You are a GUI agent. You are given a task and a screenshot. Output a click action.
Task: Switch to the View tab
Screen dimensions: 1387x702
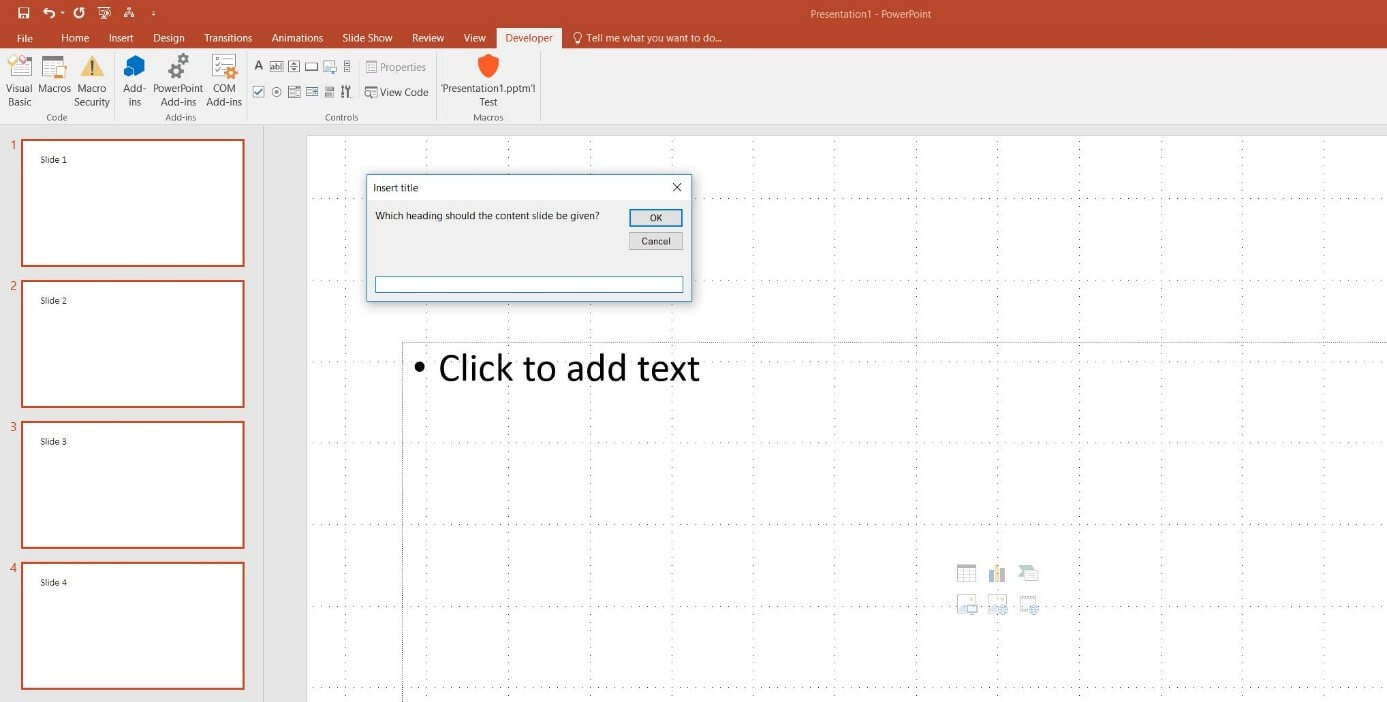475,38
